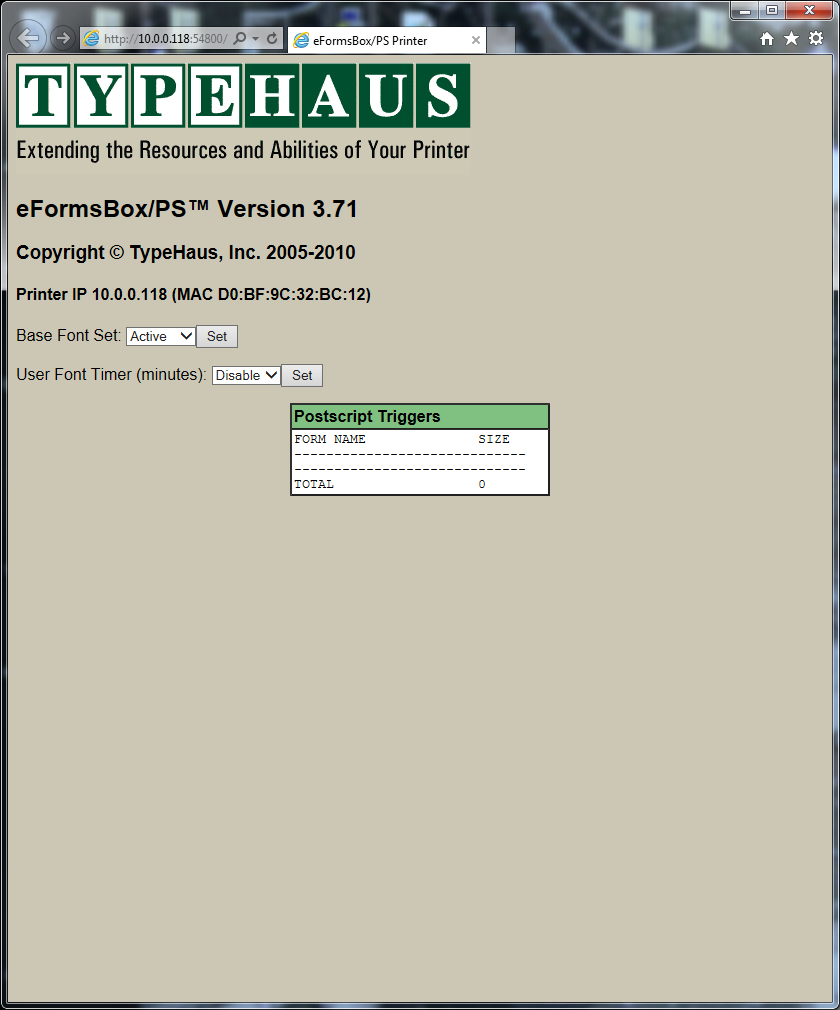Navigate back using the browser back arrow
Viewport: 840px width, 1010px height.
(x=27, y=37)
